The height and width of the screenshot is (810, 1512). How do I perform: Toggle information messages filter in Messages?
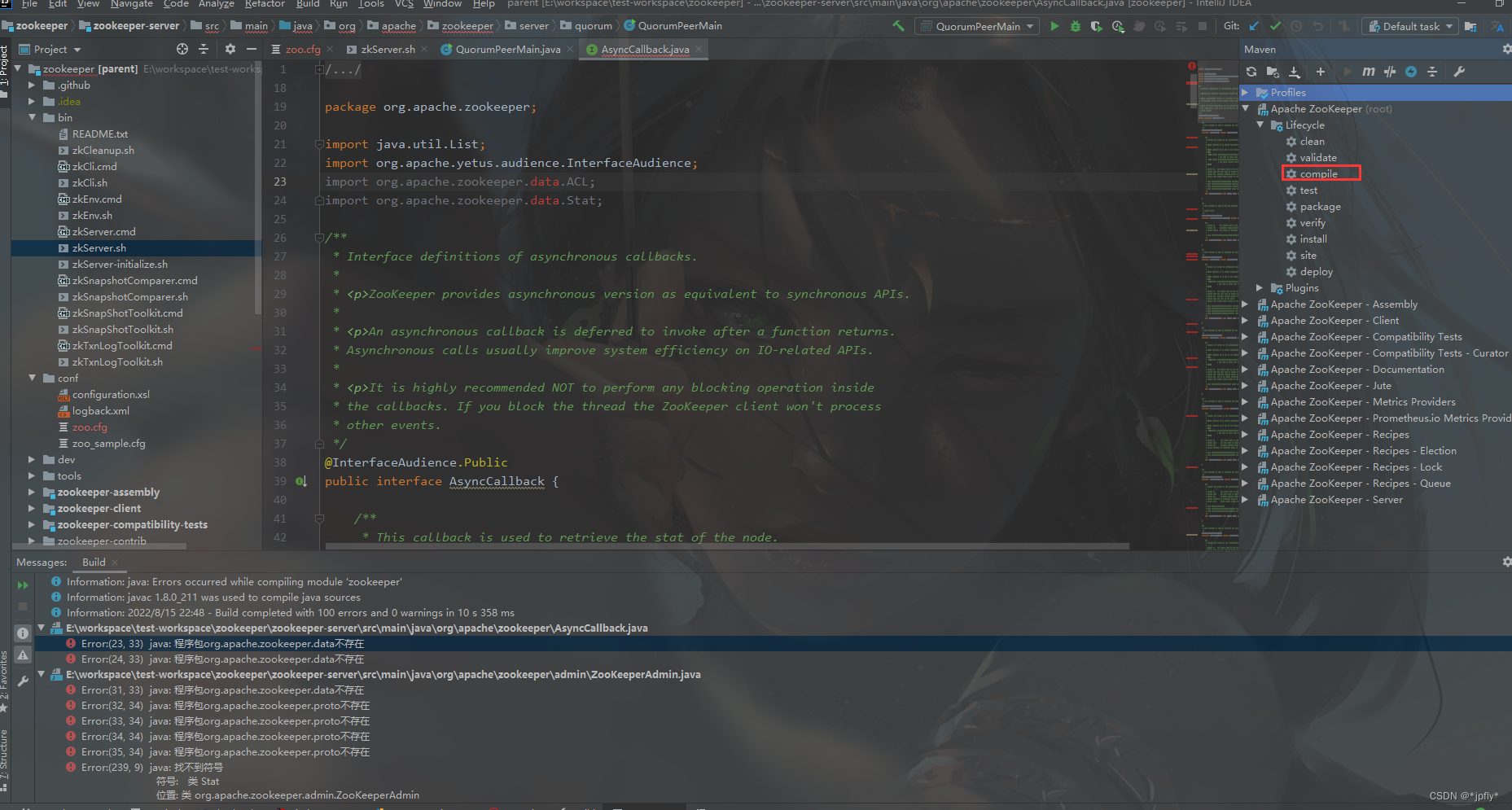23,633
